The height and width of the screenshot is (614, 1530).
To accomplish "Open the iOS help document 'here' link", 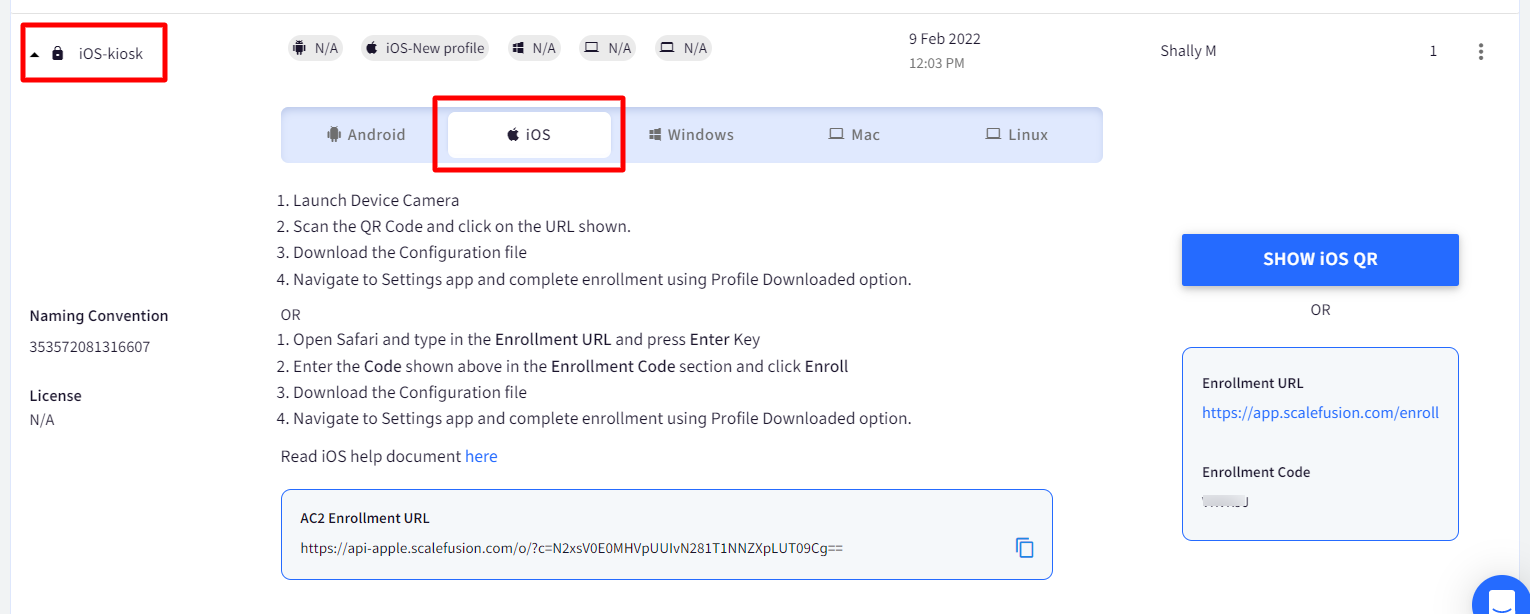I will click(481, 457).
